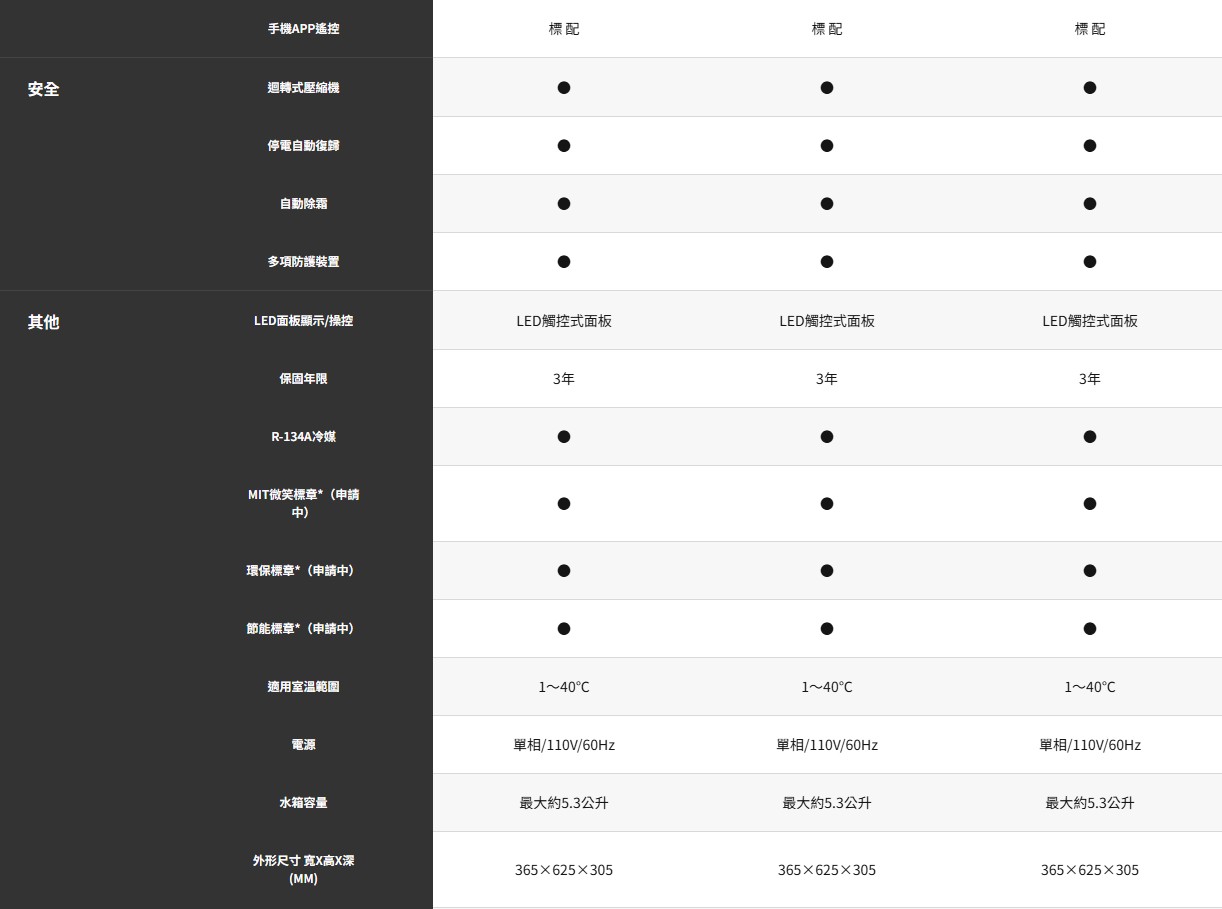Click the 停電自動復歸 dot in the middle model column
The image size is (1222, 909).
click(x=826, y=146)
